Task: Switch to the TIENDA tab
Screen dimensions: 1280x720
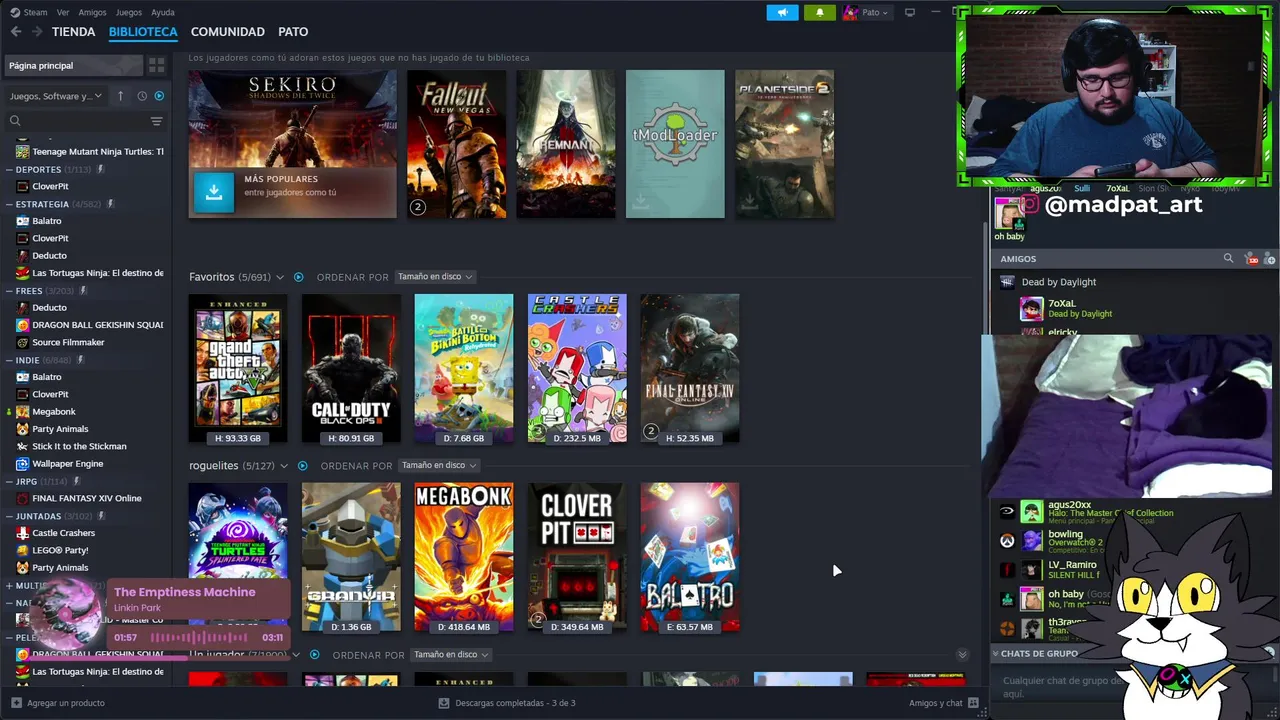Action: [x=73, y=32]
